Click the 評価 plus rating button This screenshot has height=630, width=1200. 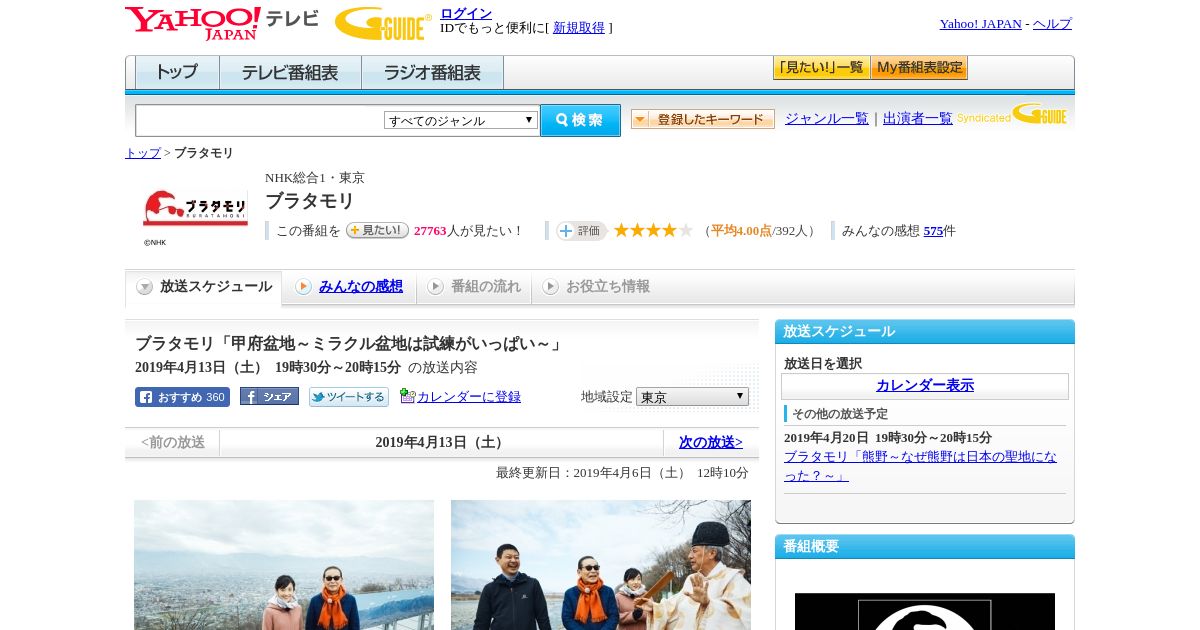click(581, 231)
